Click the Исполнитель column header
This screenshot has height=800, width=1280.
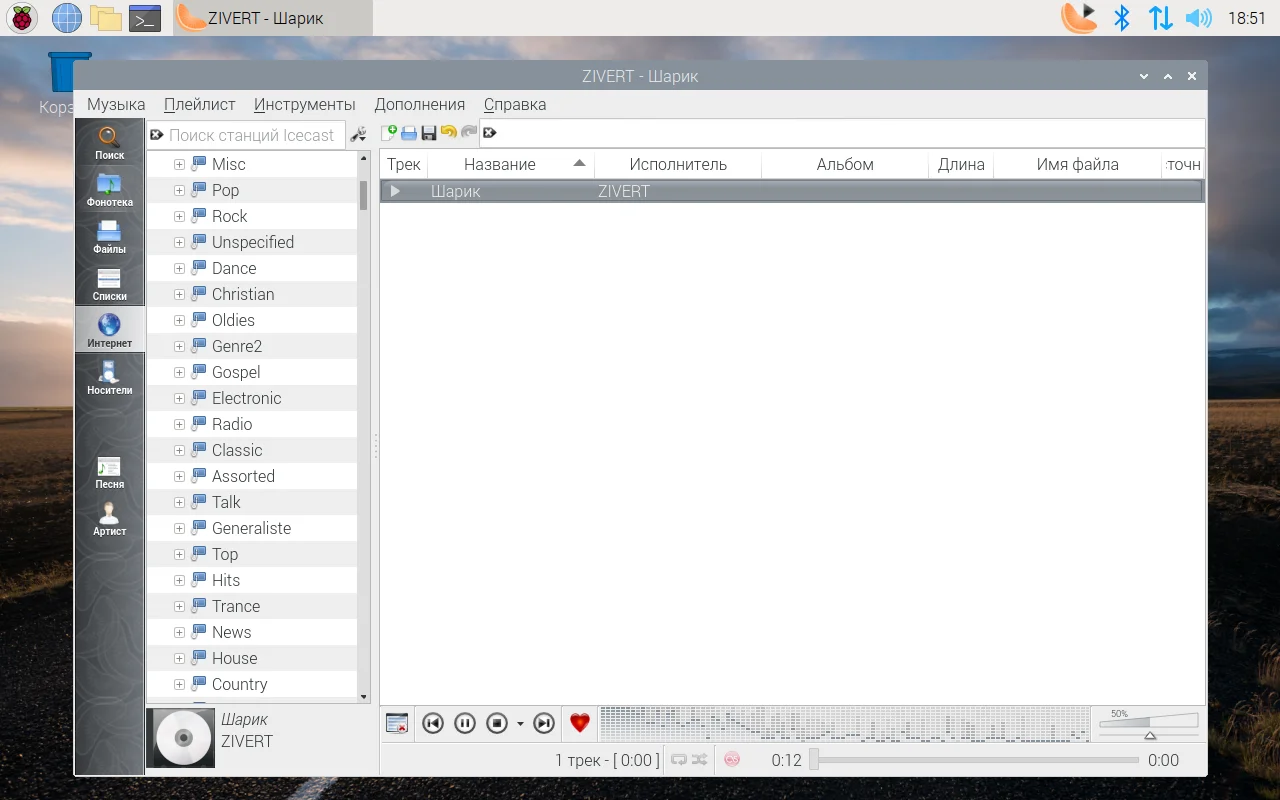click(678, 165)
